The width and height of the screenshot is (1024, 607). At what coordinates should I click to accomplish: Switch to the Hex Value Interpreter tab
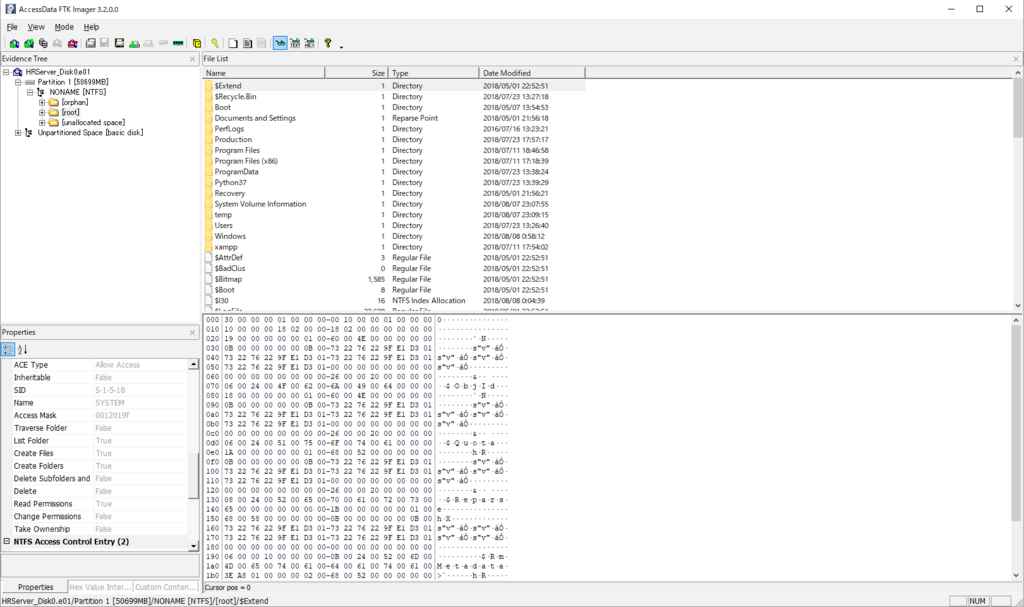100,587
